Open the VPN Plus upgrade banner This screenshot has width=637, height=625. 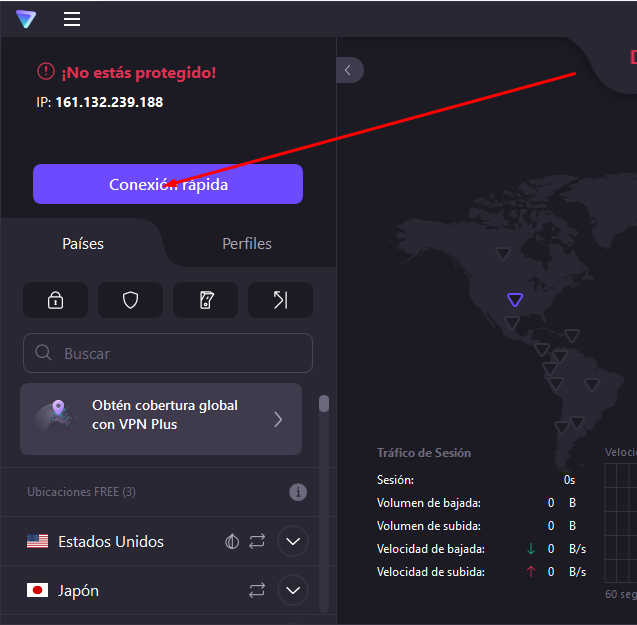161,419
